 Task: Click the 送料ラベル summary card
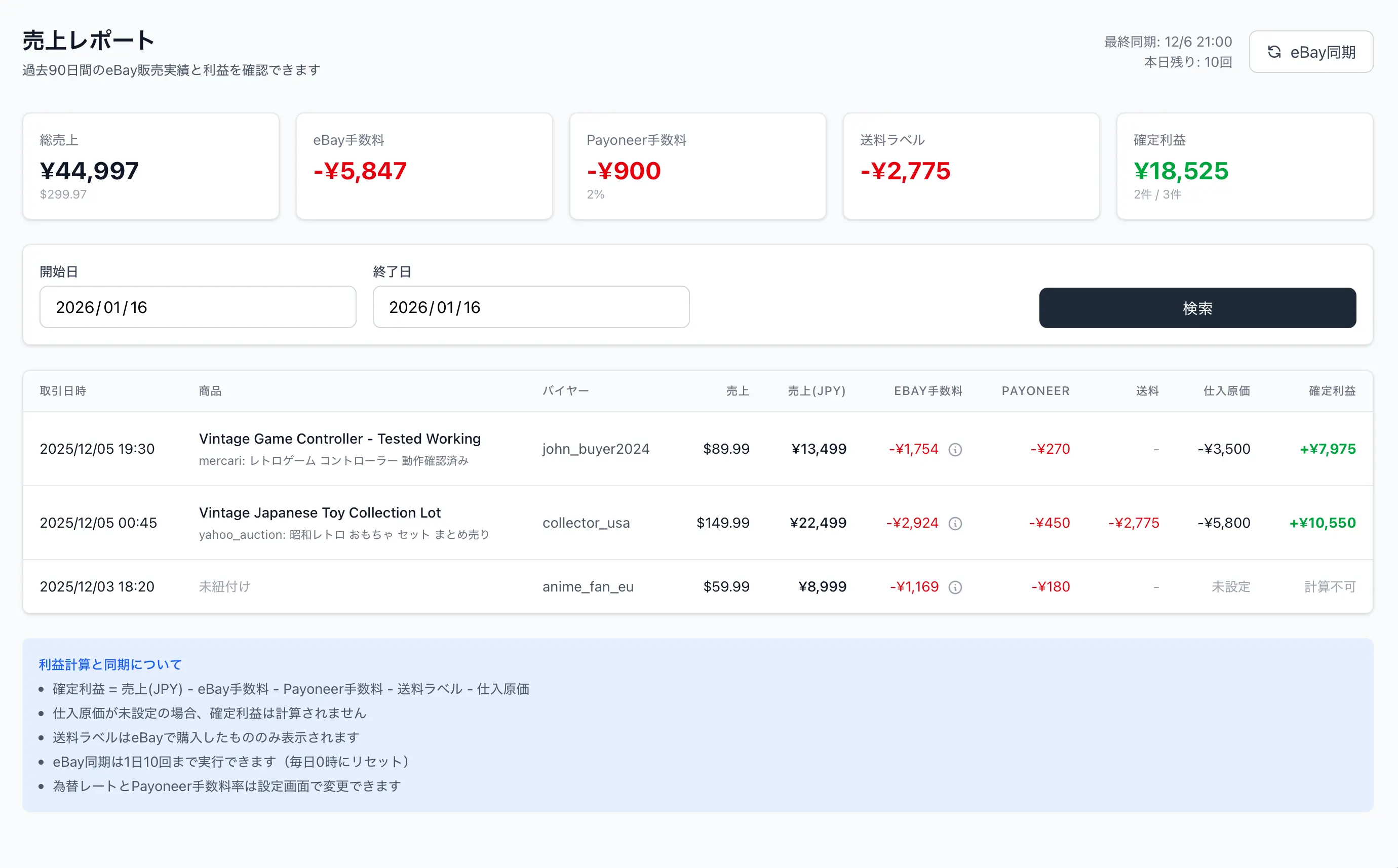[x=970, y=166]
